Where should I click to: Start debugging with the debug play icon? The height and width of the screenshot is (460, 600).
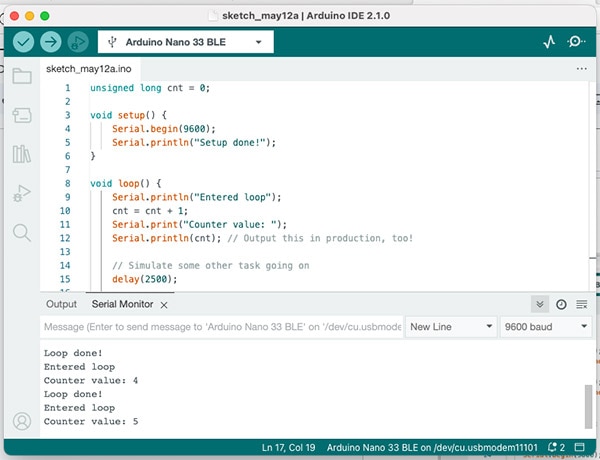77,42
